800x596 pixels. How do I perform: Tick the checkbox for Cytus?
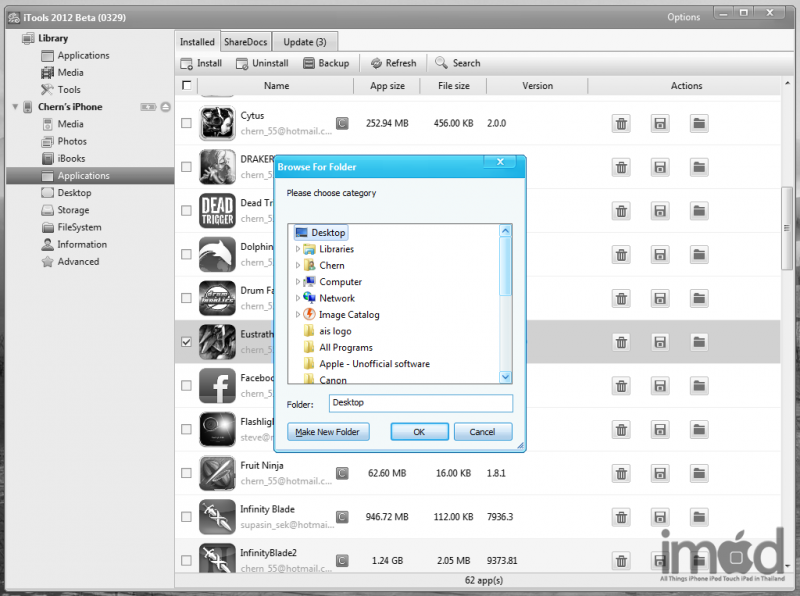tap(186, 124)
